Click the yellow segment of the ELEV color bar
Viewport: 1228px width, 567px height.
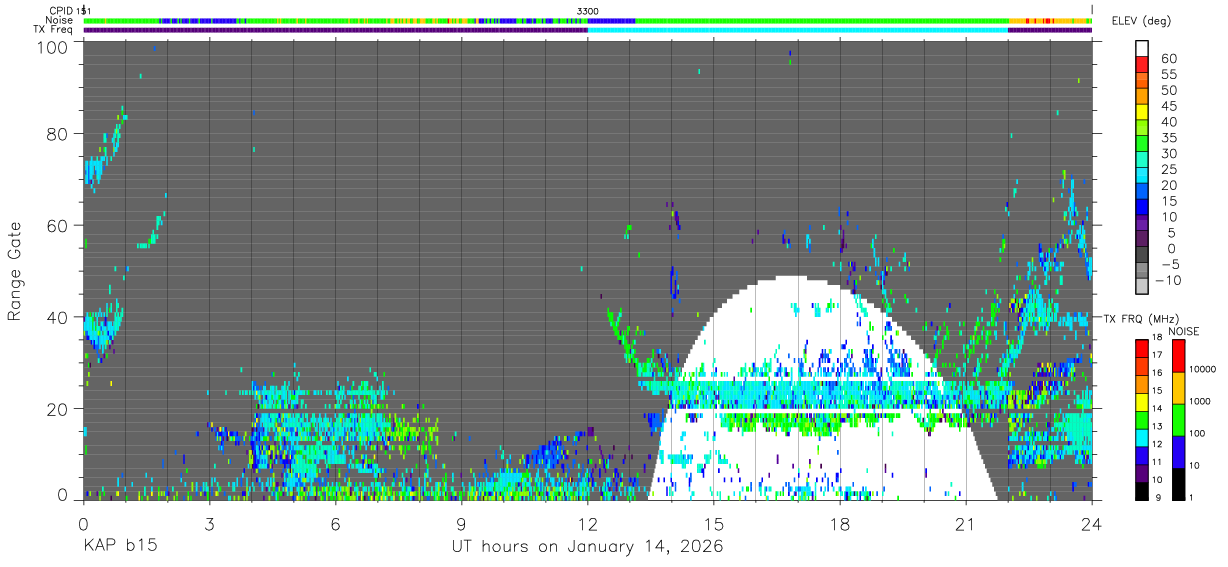click(x=1142, y=111)
